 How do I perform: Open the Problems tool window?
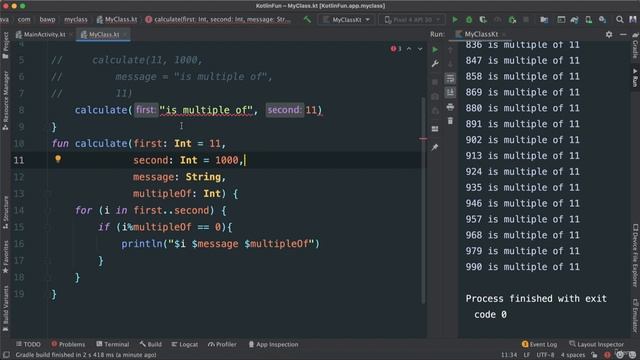point(68,344)
